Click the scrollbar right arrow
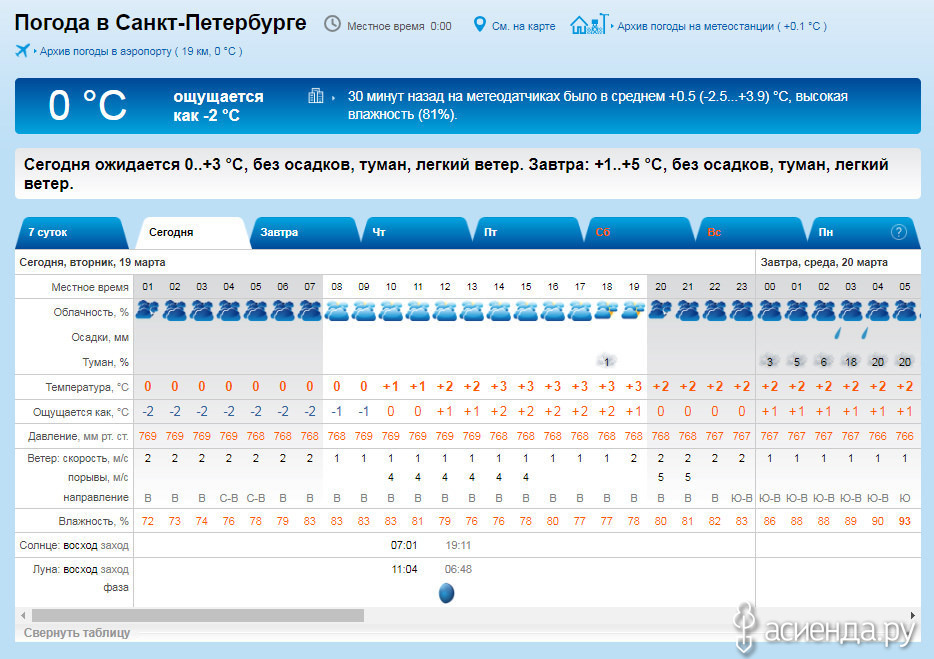 pos(913,615)
